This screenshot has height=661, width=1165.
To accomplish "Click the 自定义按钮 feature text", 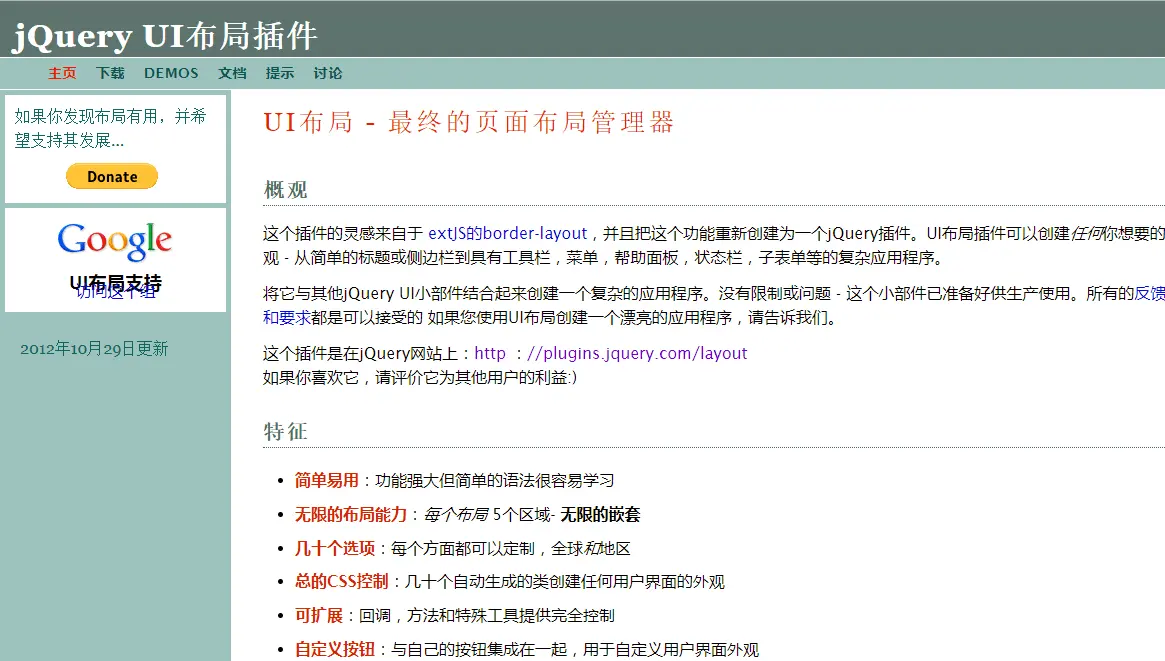I will (335, 650).
